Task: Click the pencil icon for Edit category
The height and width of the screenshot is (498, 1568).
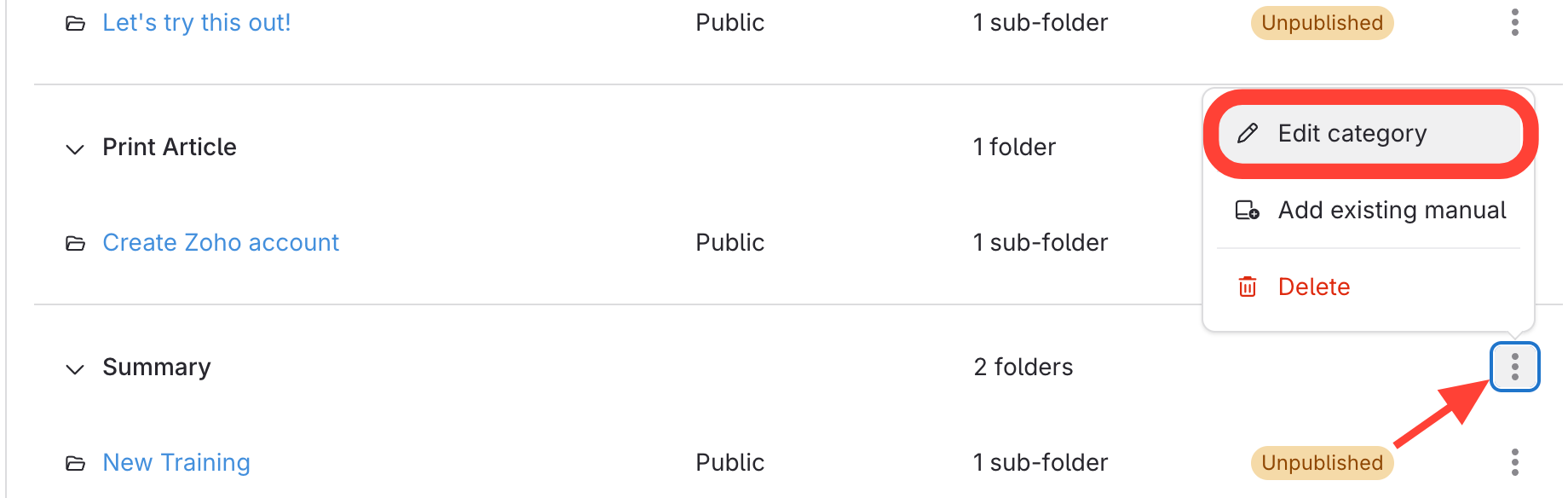Action: tap(1248, 134)
